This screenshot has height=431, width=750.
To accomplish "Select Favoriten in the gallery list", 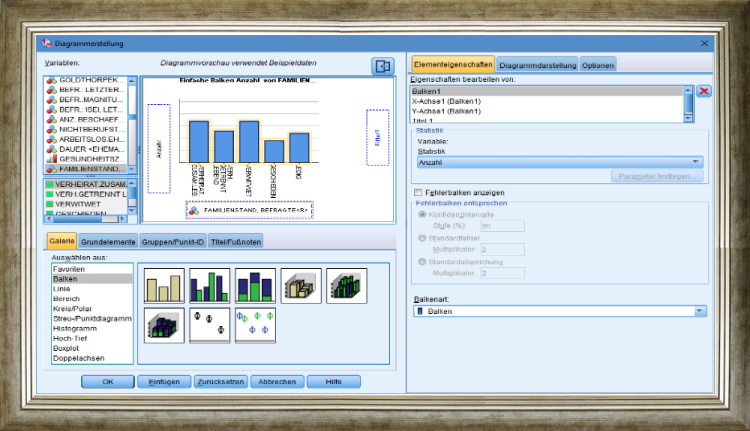I will coord(92,269).
